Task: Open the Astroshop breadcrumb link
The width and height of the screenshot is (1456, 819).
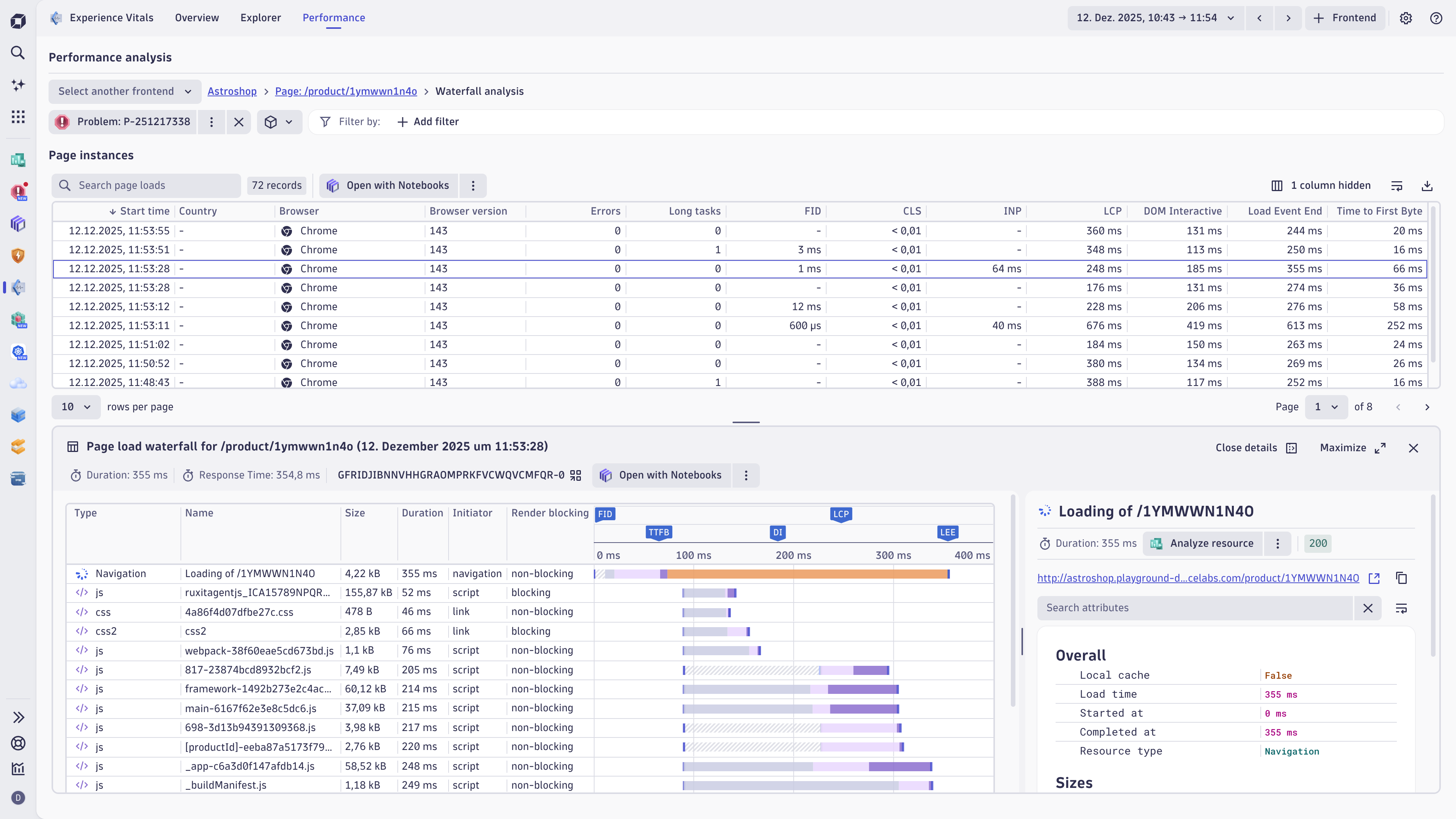Action: [232, 91]
